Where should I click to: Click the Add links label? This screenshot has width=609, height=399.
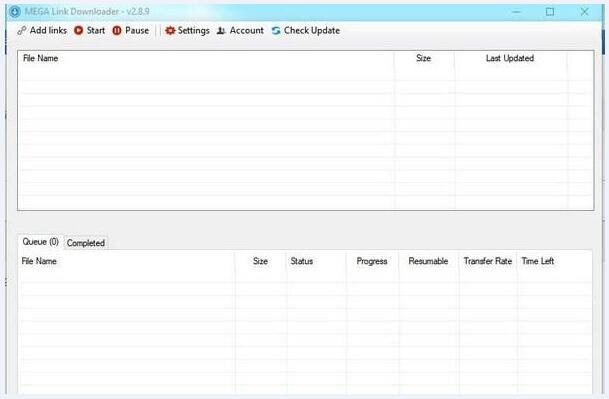click(48, 30)
